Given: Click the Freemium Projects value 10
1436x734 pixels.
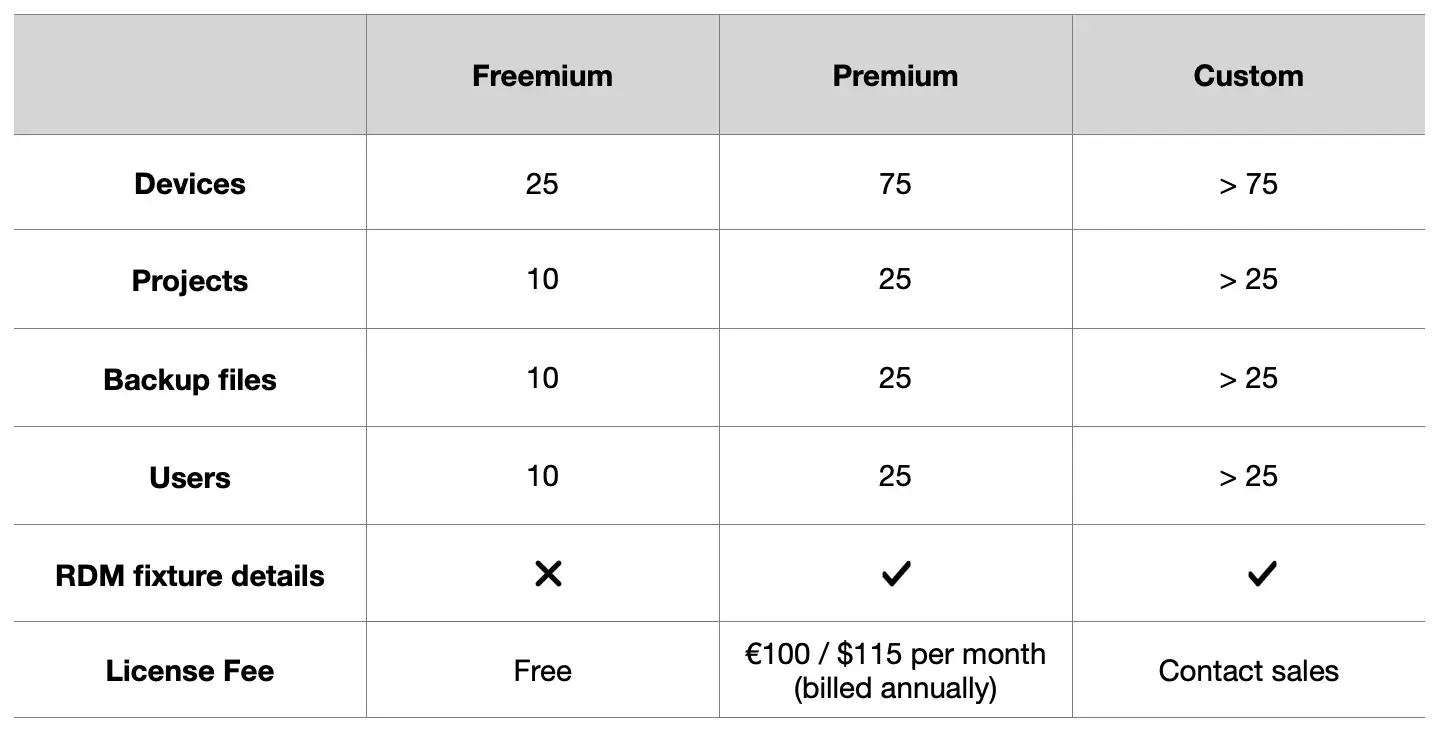Looking at the screenshot, I should (x=542, y=279).
